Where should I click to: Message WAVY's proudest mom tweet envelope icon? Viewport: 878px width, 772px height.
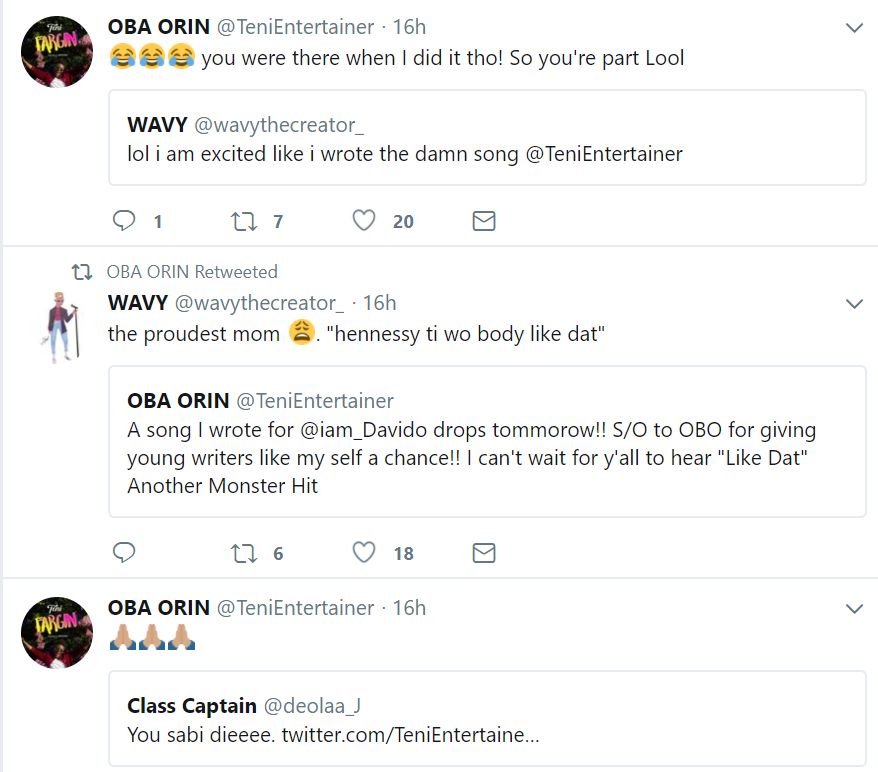[x=484, y=552]
